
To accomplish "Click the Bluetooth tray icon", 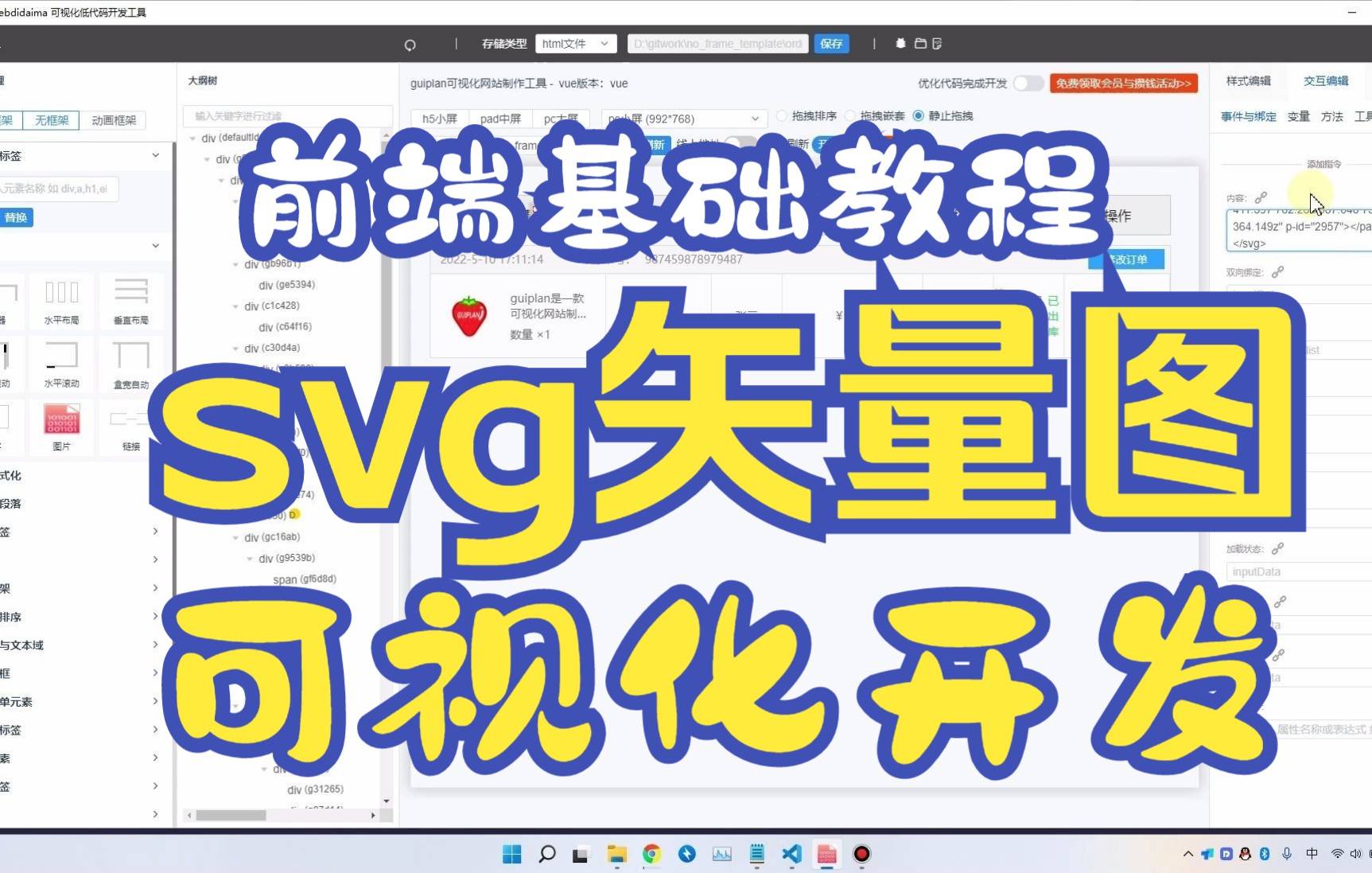I will coord(1264,854).
